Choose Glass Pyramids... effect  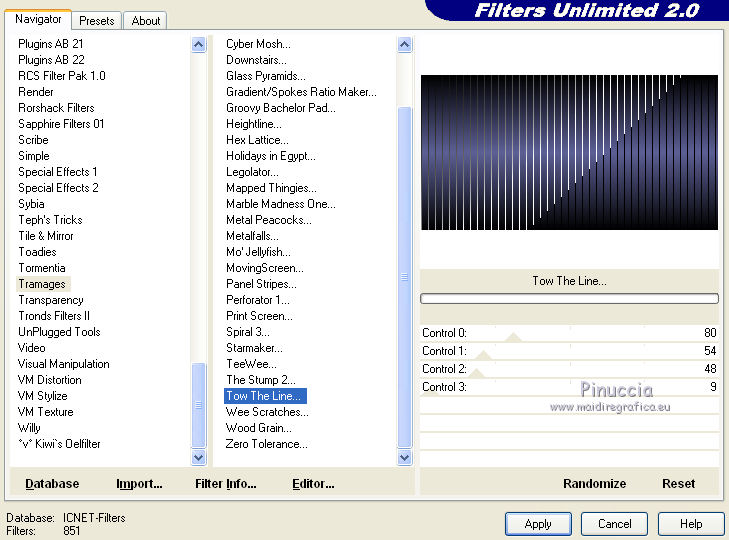(265, 76)
